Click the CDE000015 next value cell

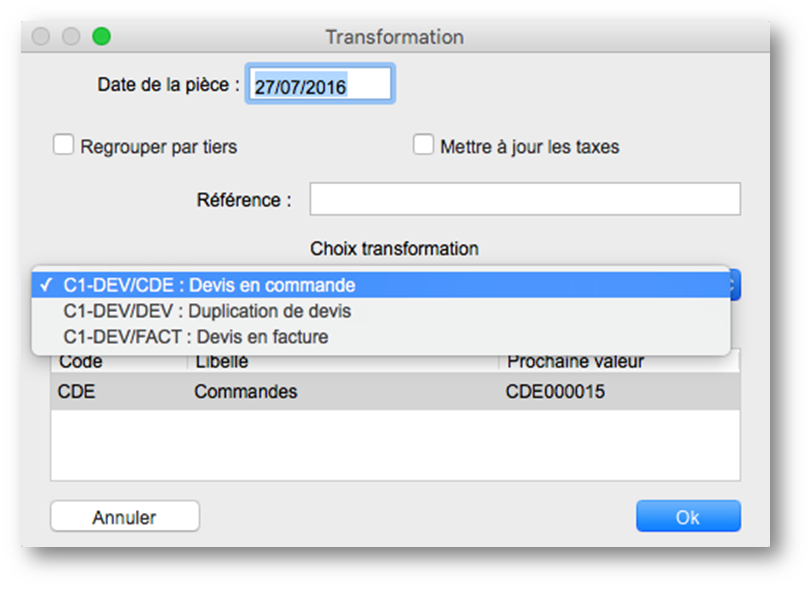pos(555,392)
